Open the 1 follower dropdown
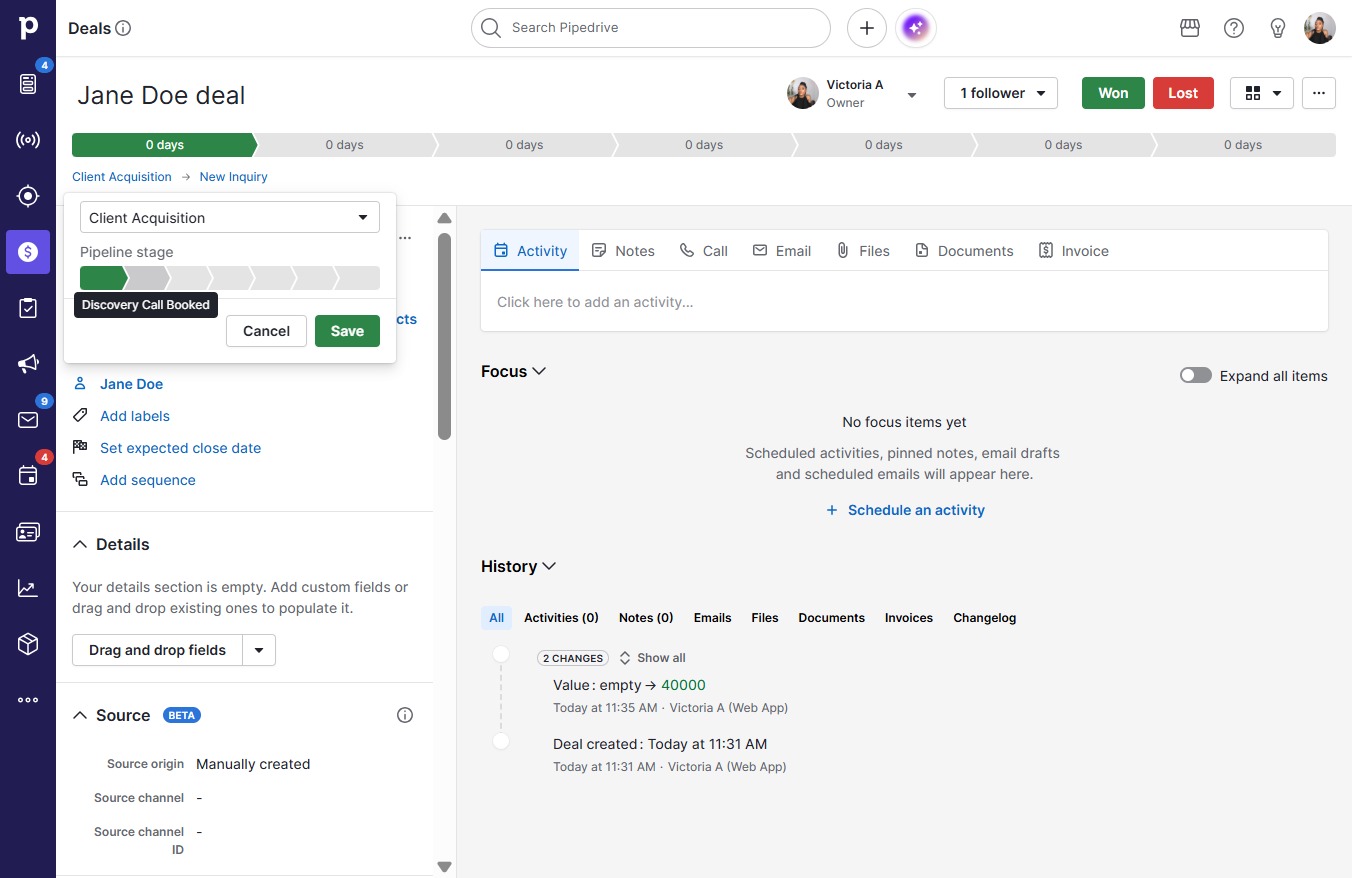1352x878 pixels. click(1001, 93)
